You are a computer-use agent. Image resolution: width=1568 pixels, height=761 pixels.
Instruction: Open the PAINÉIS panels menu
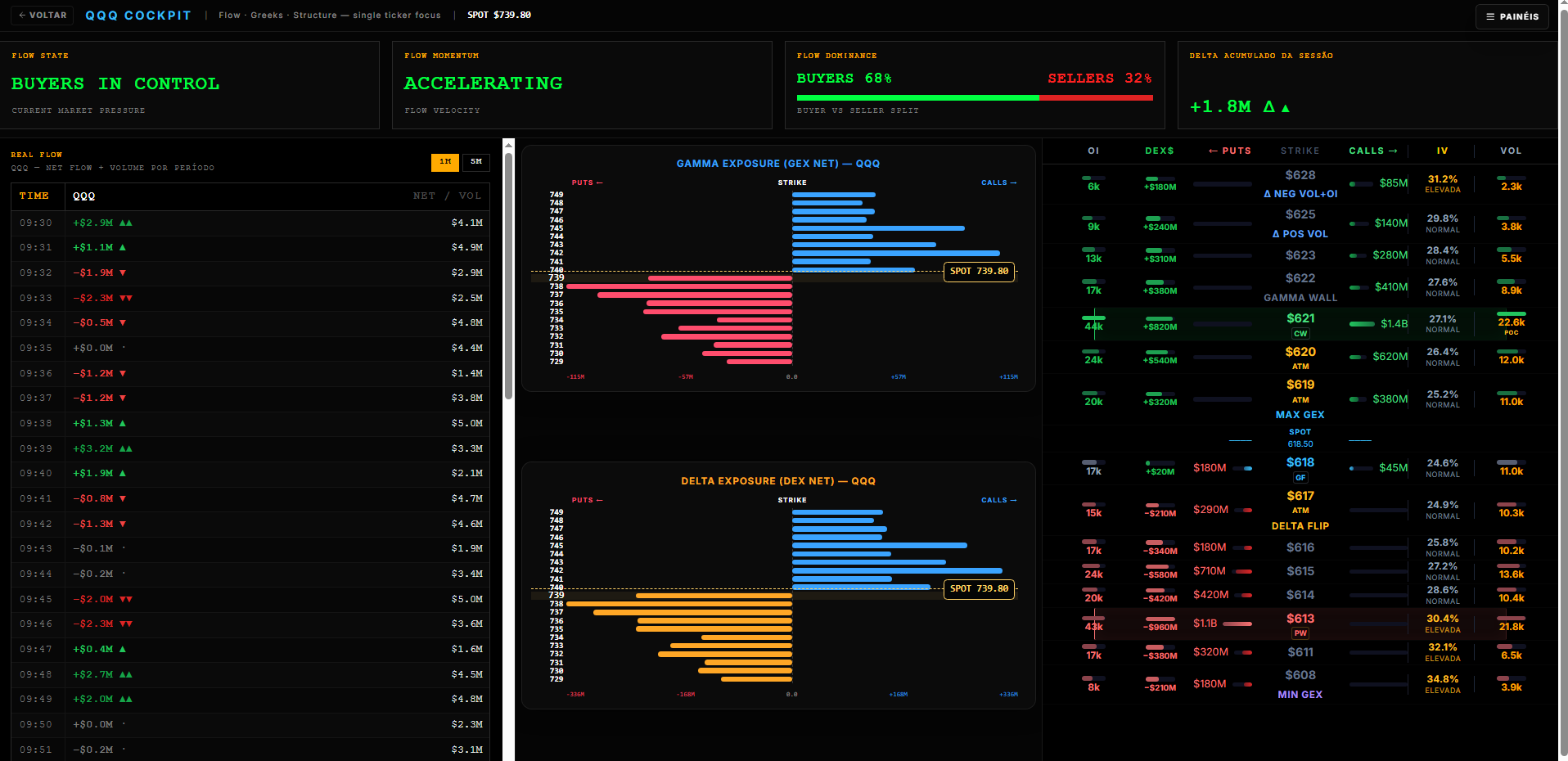[1512, 16]
